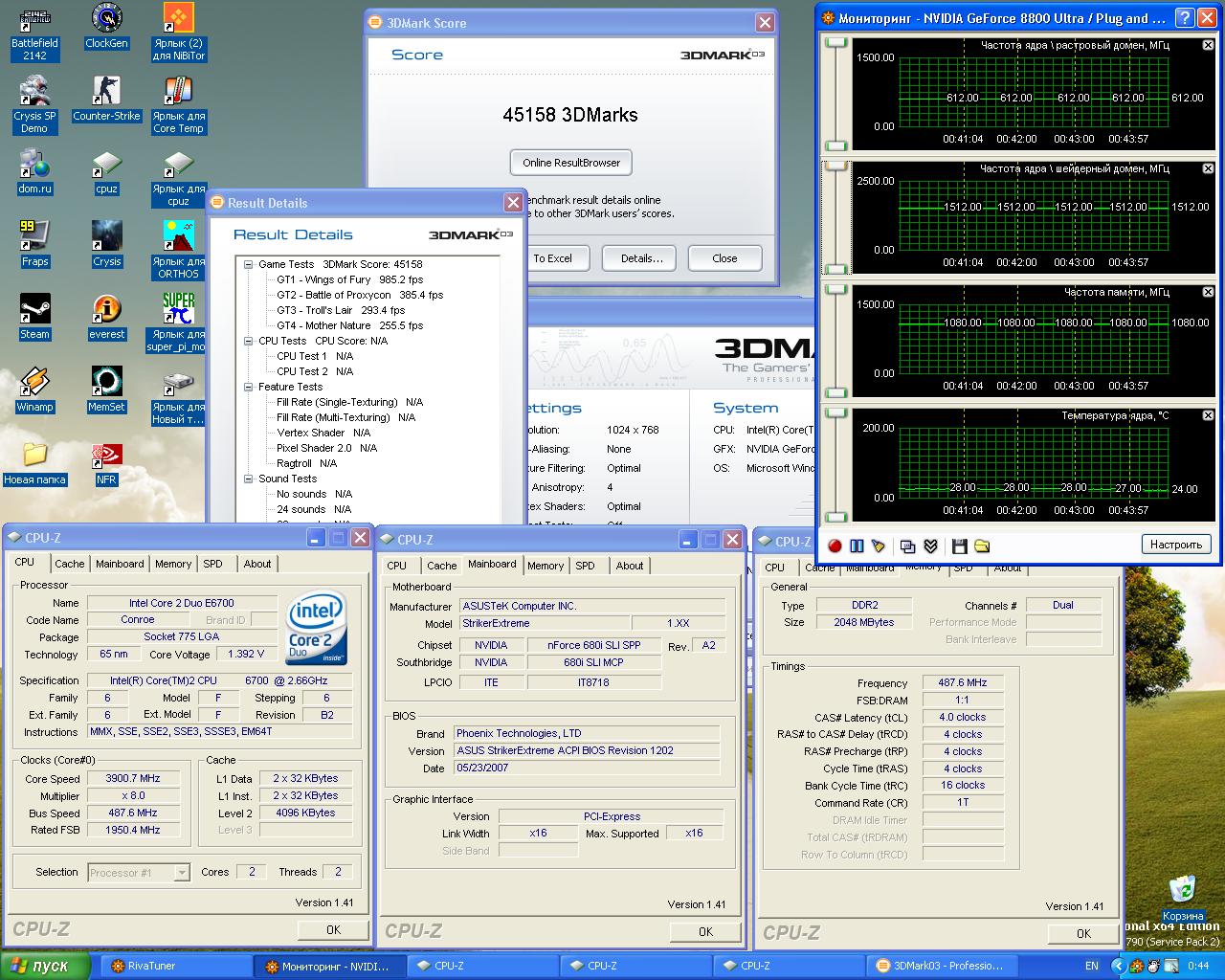The width and height of the screenshot is (1225, 980).
Task: Click the 45158 3DMarks score text
Action: (570, 115)
